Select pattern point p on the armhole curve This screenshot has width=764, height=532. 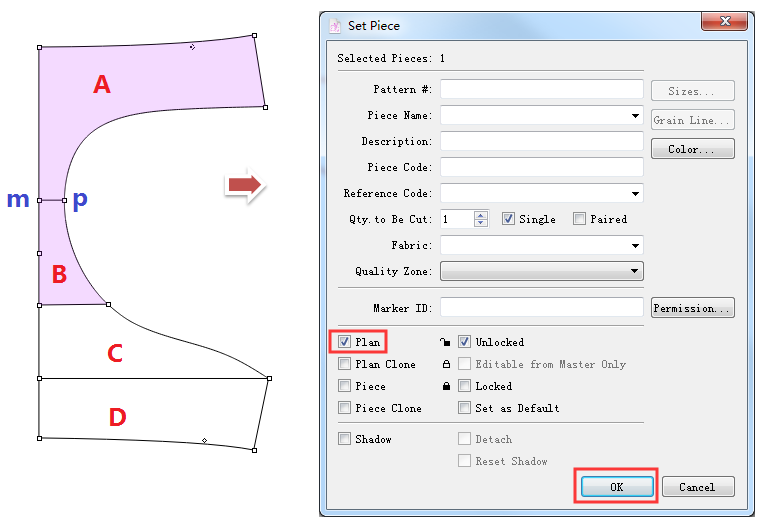[x=64, y=200]
